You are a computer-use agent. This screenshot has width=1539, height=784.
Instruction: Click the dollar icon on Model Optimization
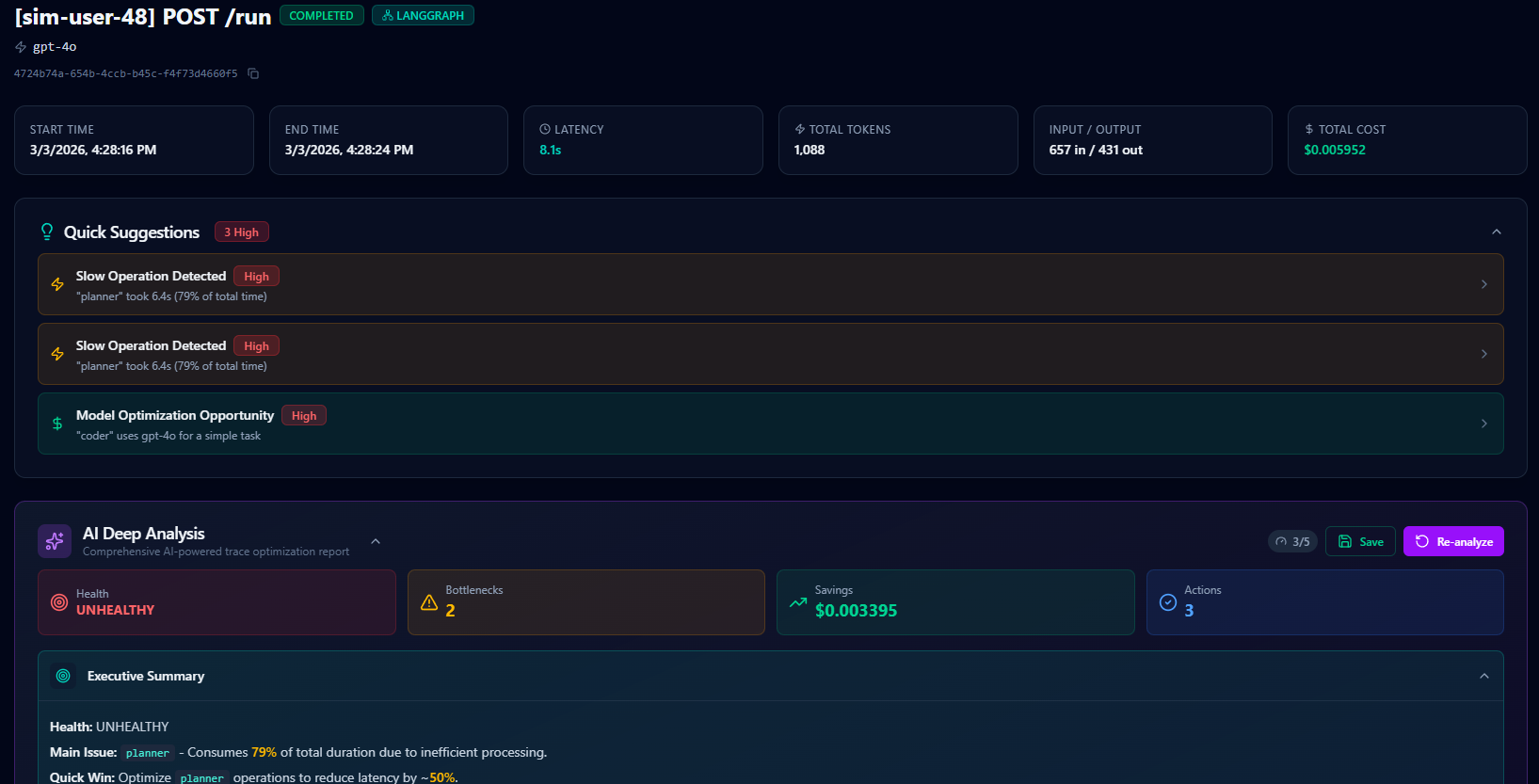click(57, 424)
